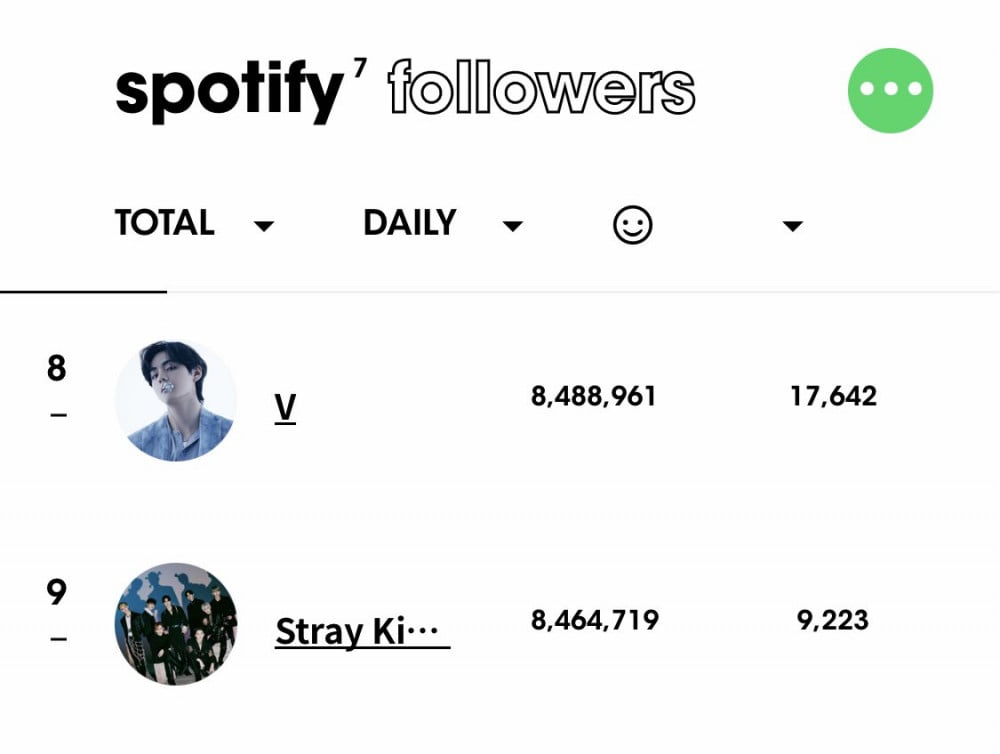The height and width of the screenshot is (754, 1000).
Task: Expand the dropdown arrow after the smiley
Action: [792, 226]
